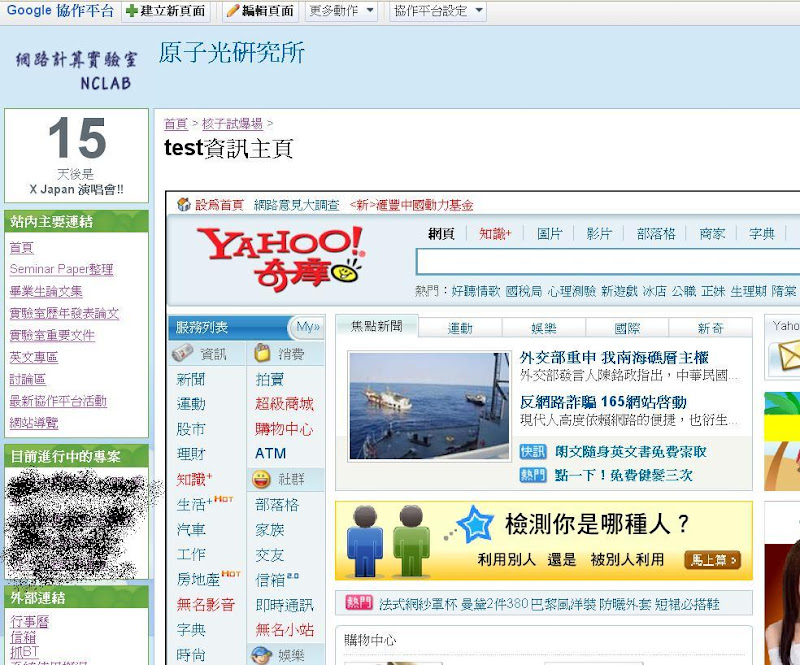
Task: Open the 網站導覽 sidebar link
Action: (34, 423)
